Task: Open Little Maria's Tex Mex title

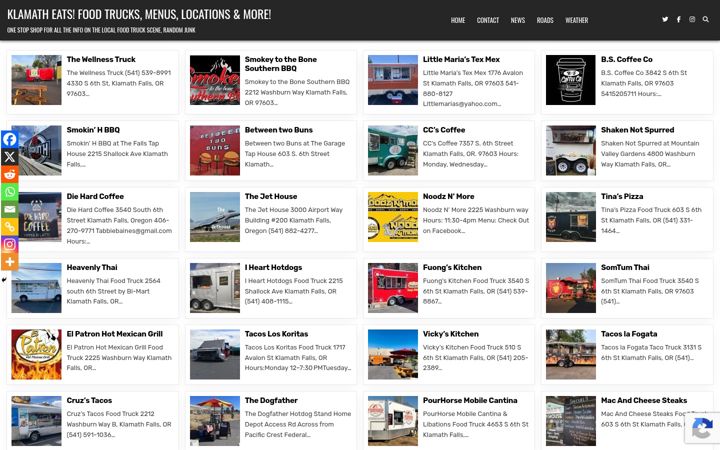Action: coord(461,59)
